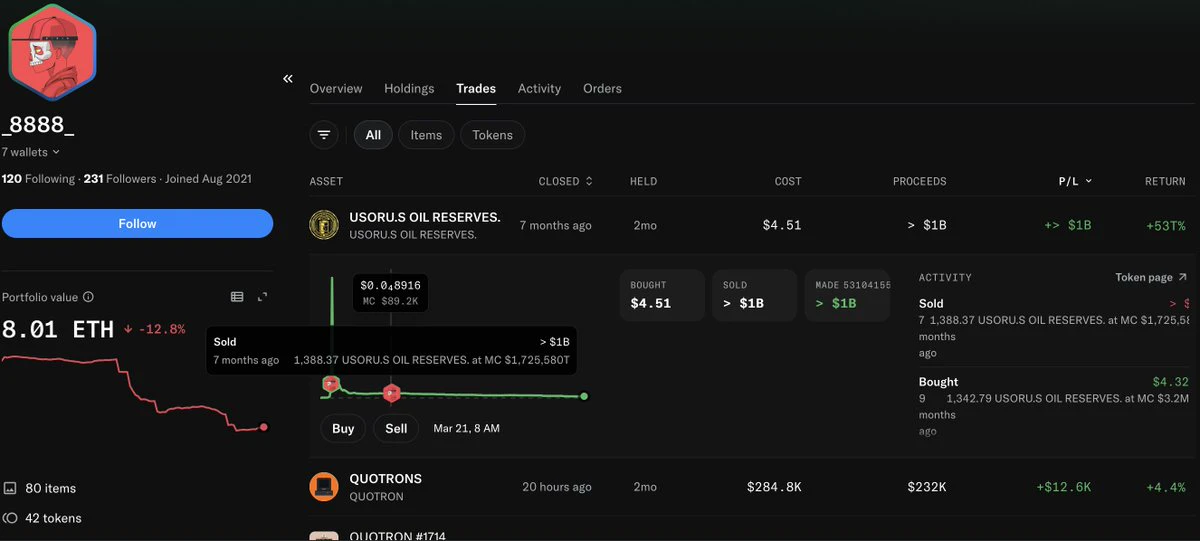Click the COST column header
Viewport: 1200px width, 541px height.
pyautogui.click(x=788, y=181)
